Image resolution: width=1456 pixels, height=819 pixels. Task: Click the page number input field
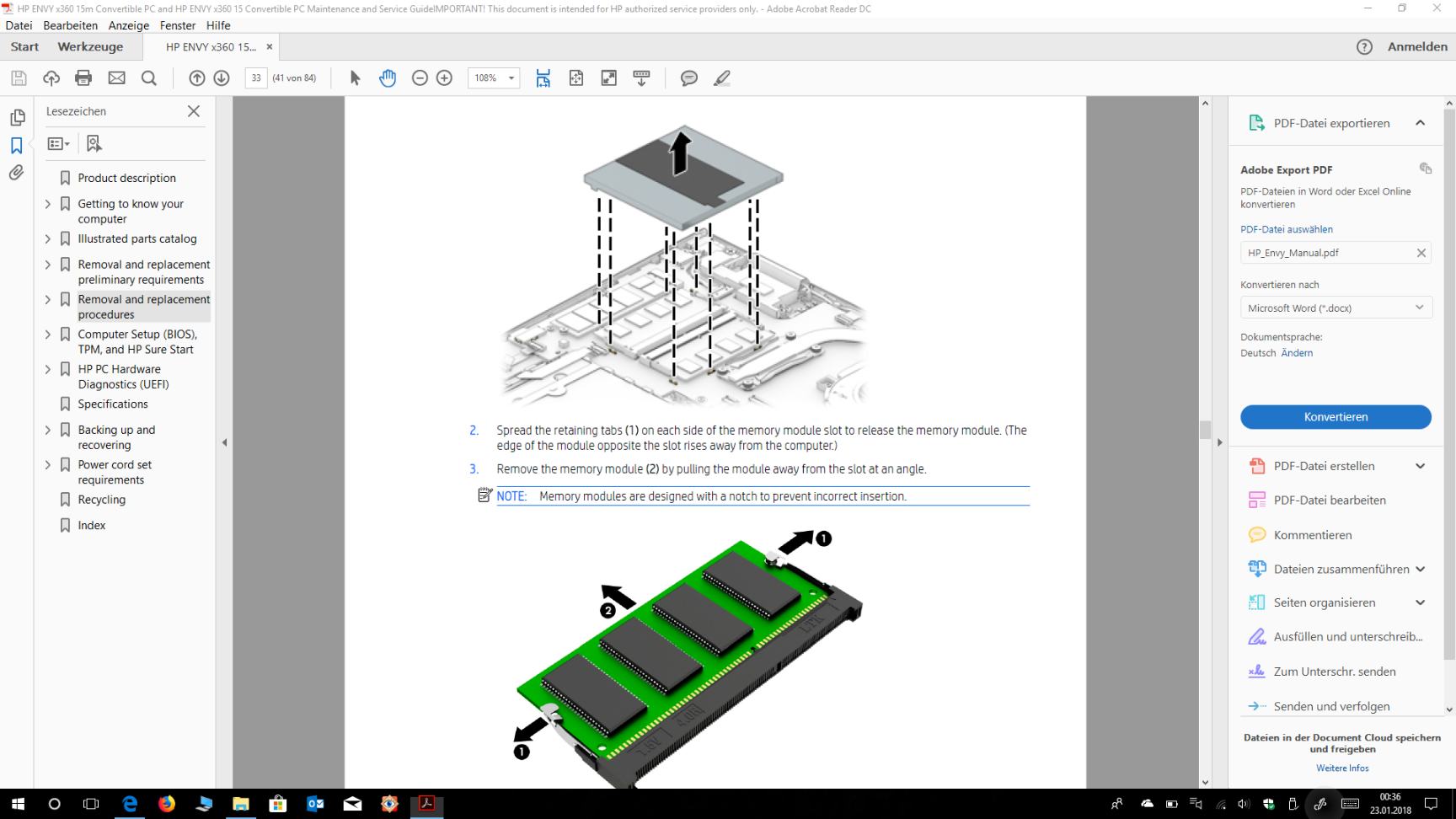[256, 78]
